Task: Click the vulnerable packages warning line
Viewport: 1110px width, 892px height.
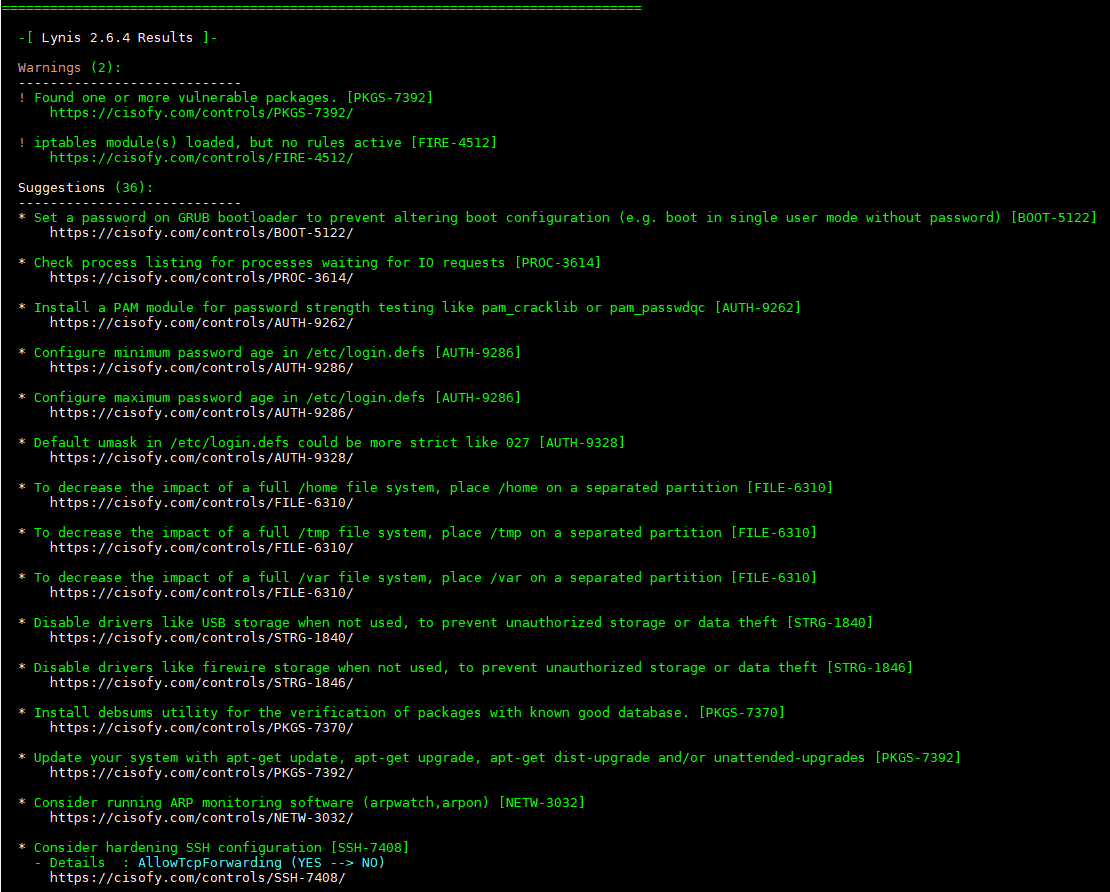Action: pyautogui.click(x=234, y=98)
